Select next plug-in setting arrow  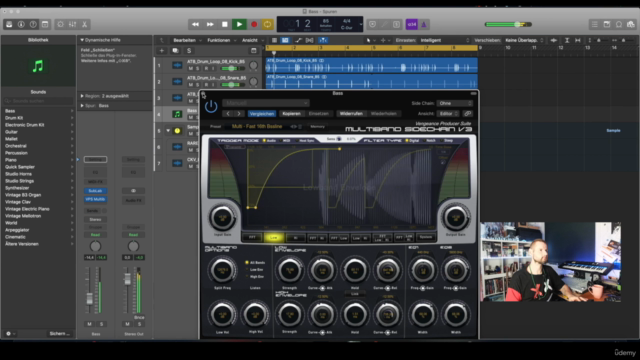(239, 113)
